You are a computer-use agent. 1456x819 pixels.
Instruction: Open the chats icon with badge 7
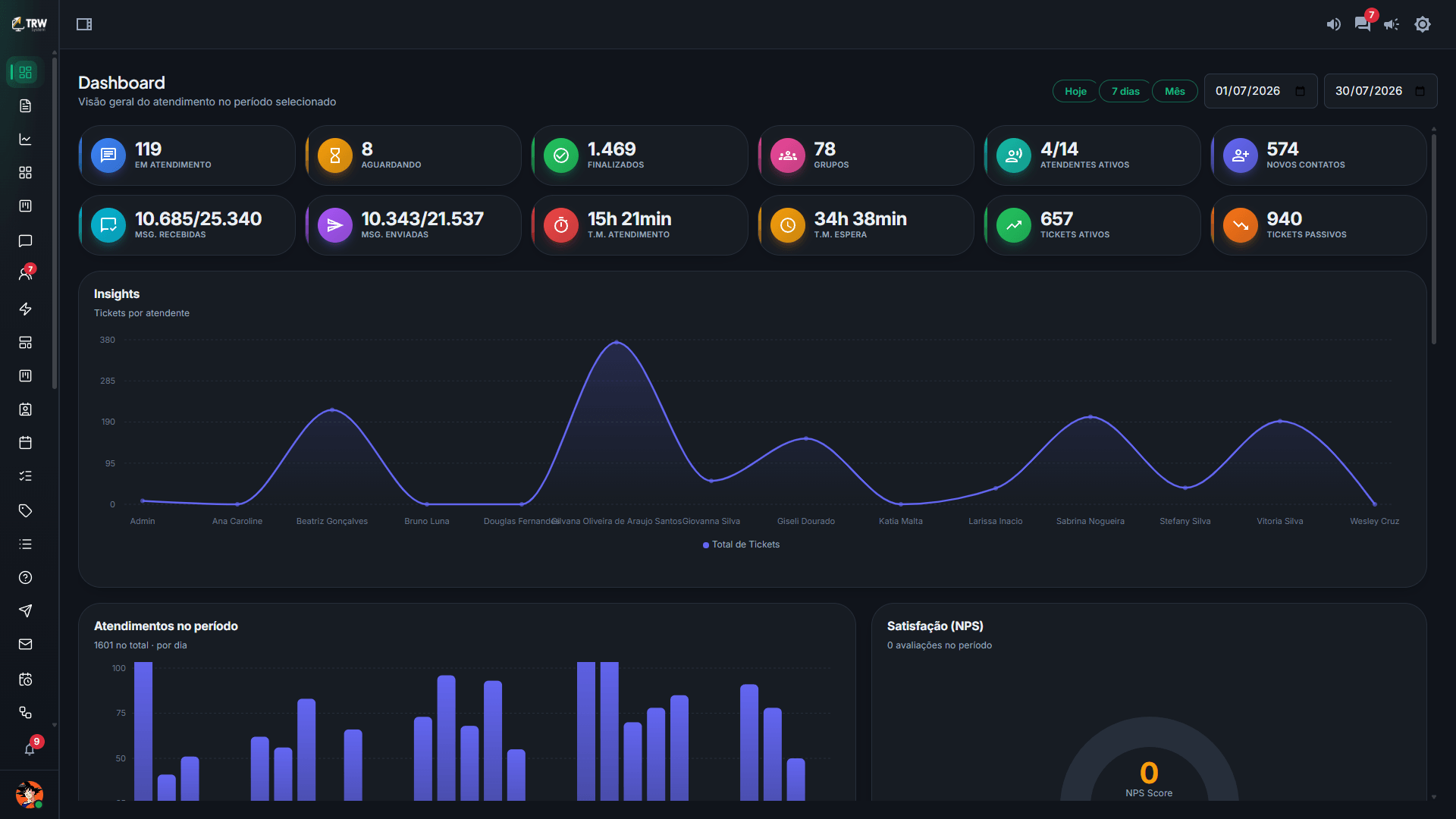[1363, 24]
